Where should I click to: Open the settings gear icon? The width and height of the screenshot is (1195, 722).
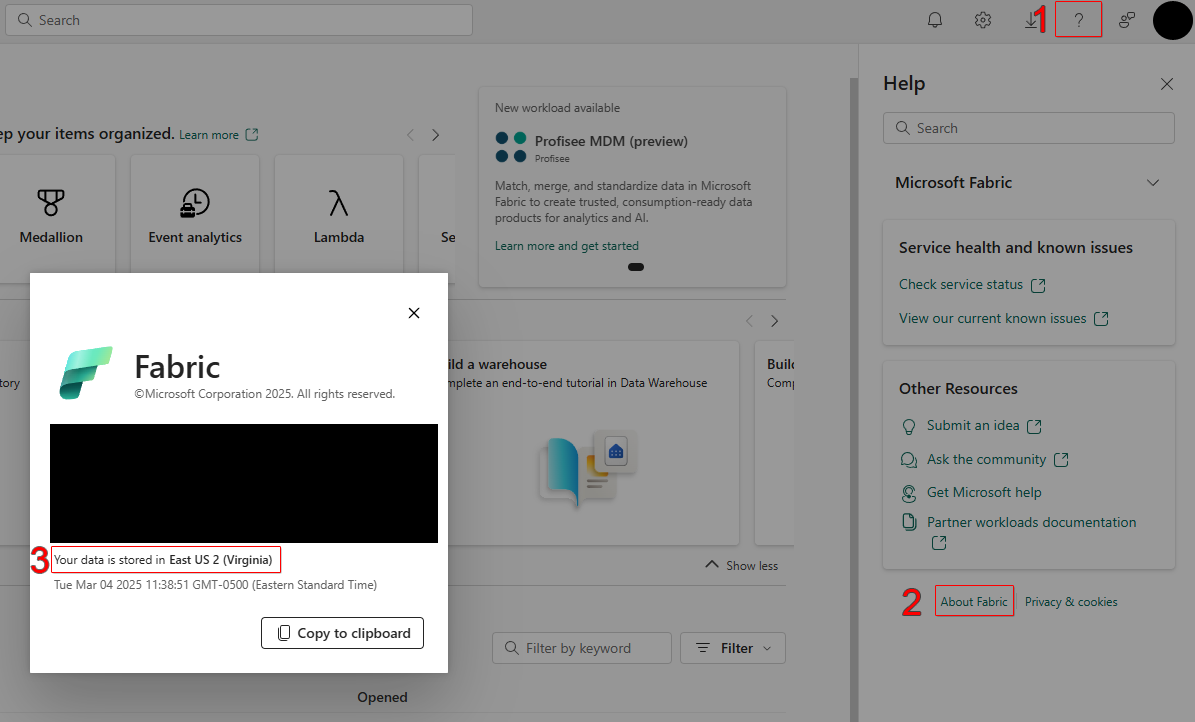pyautogui.click(x=982, y=21)
